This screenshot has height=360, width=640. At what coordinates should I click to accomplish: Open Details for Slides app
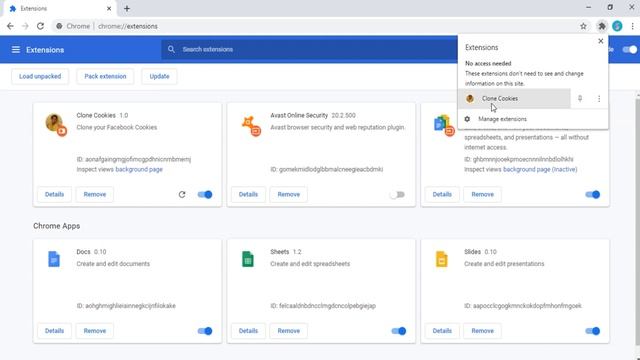442,331
